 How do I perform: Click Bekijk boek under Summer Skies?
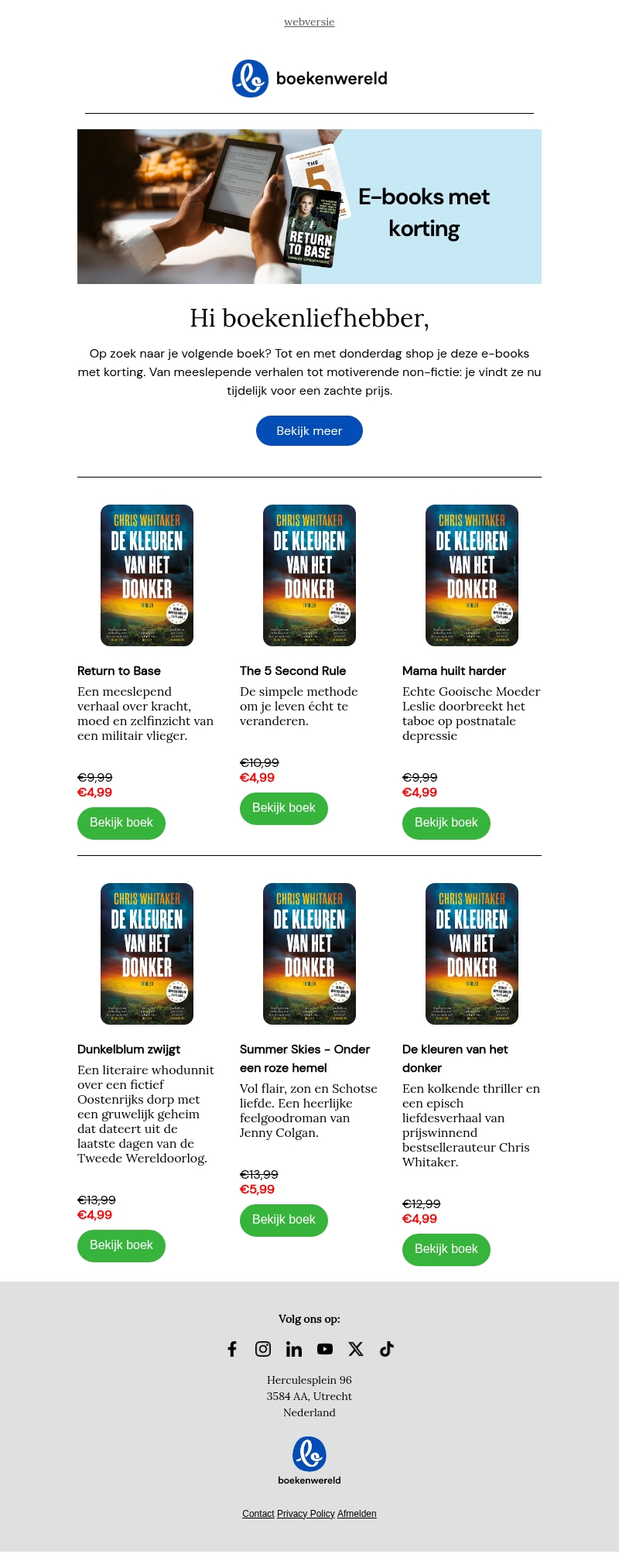(x=284, y=1220)
